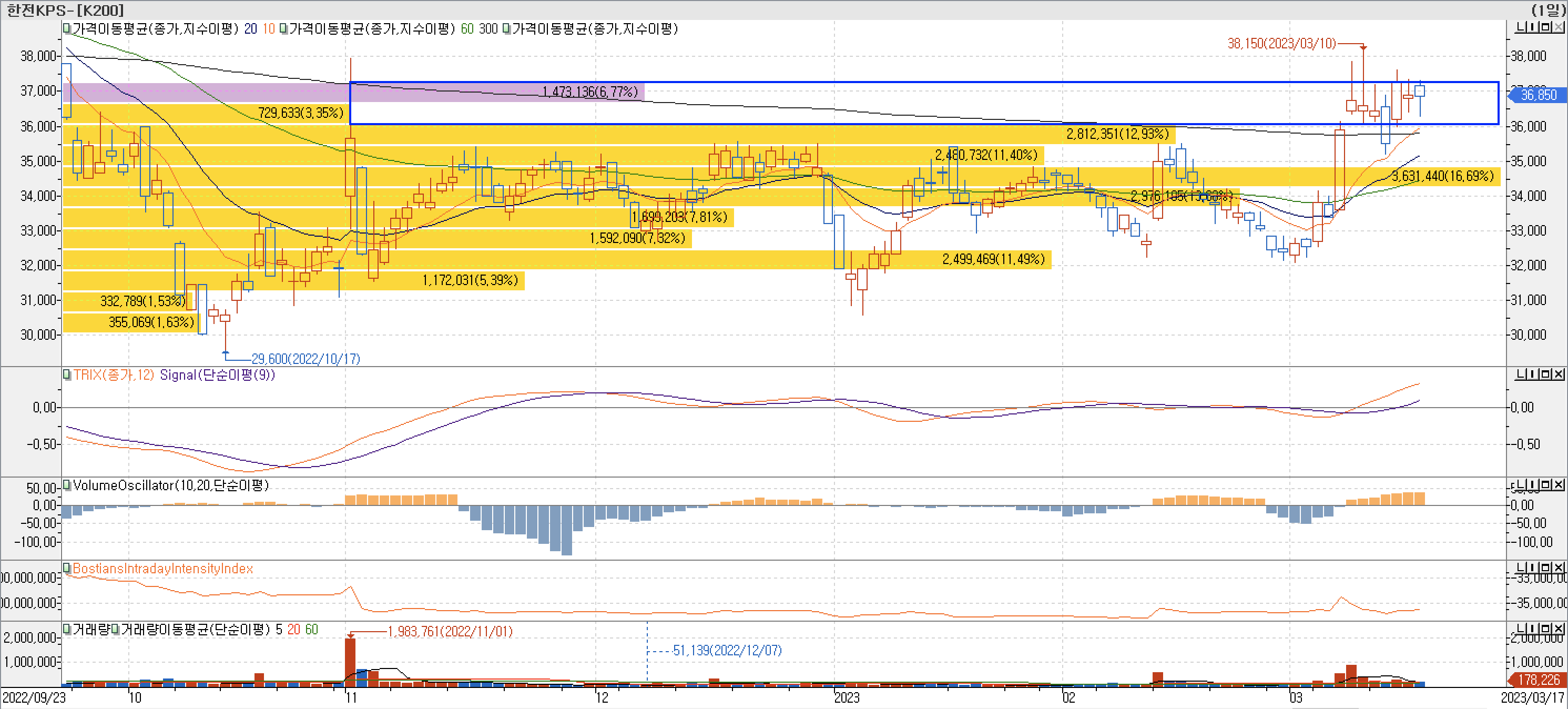Toggle the TRIX indicator checkbox
1568x709 pixels.
pos(67,374)
